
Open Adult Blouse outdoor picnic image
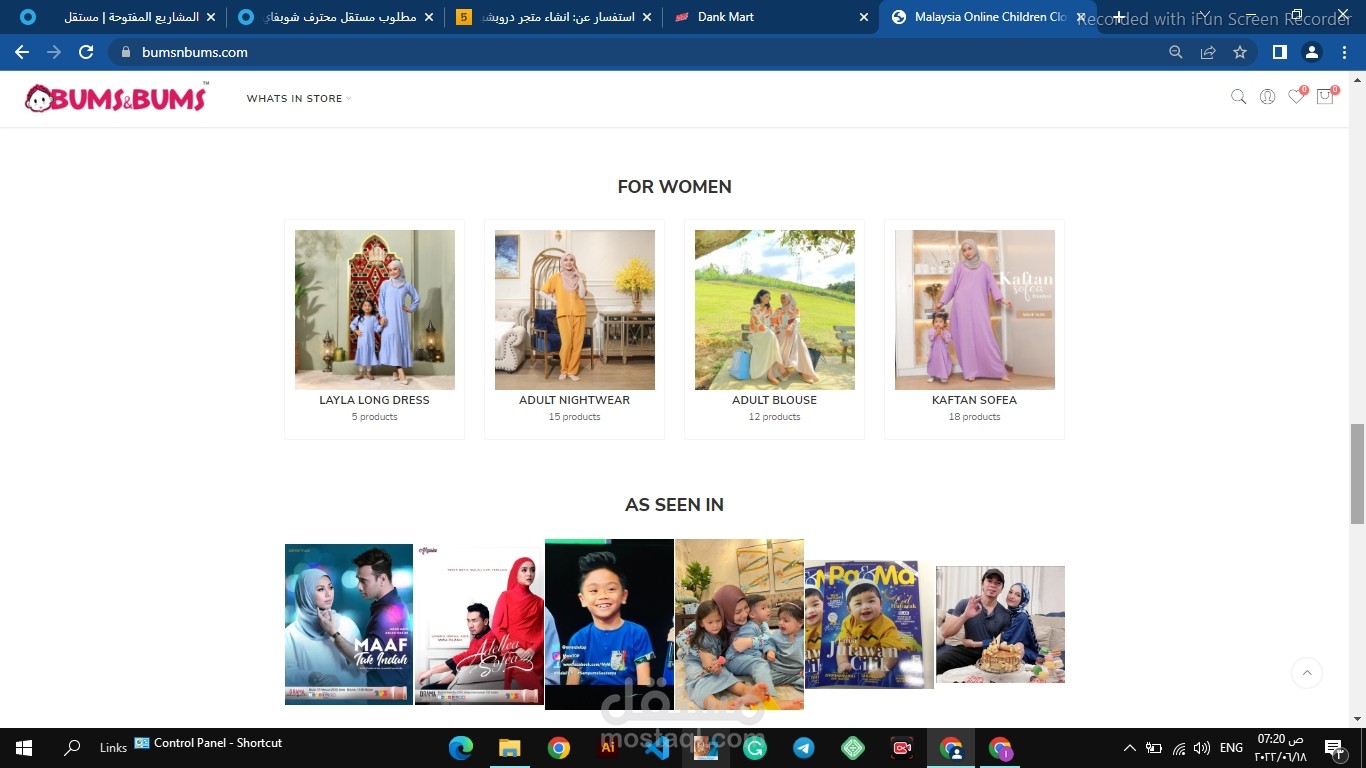pyautogui.click(x=774, y=310)
